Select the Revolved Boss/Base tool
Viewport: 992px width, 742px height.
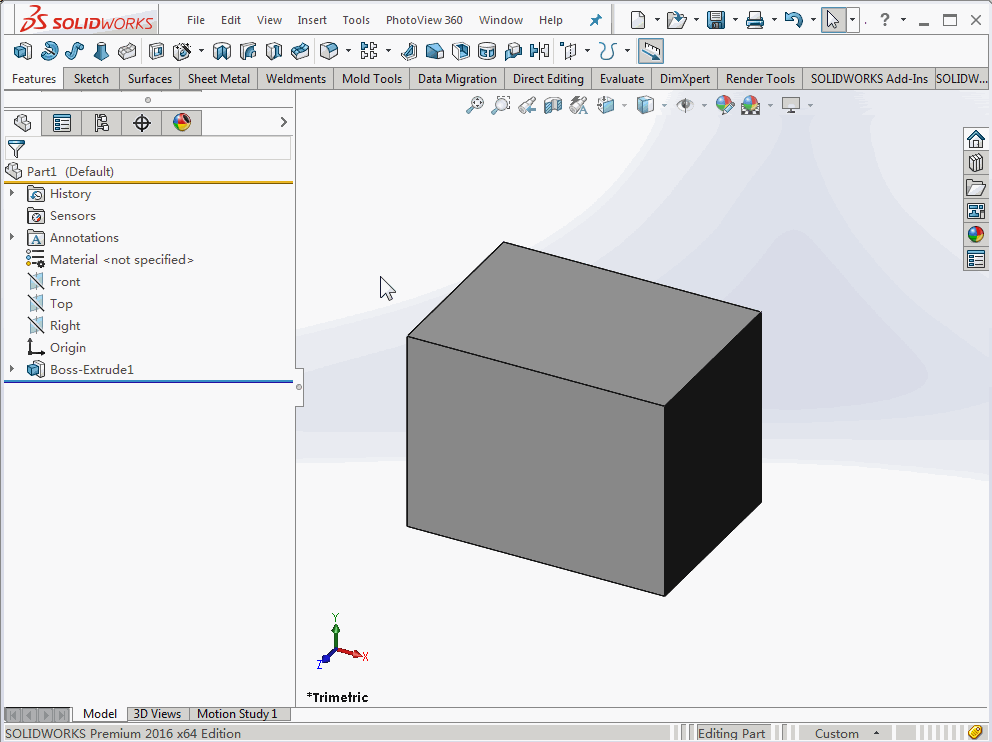pyautogui.click(x=49, y=51)
